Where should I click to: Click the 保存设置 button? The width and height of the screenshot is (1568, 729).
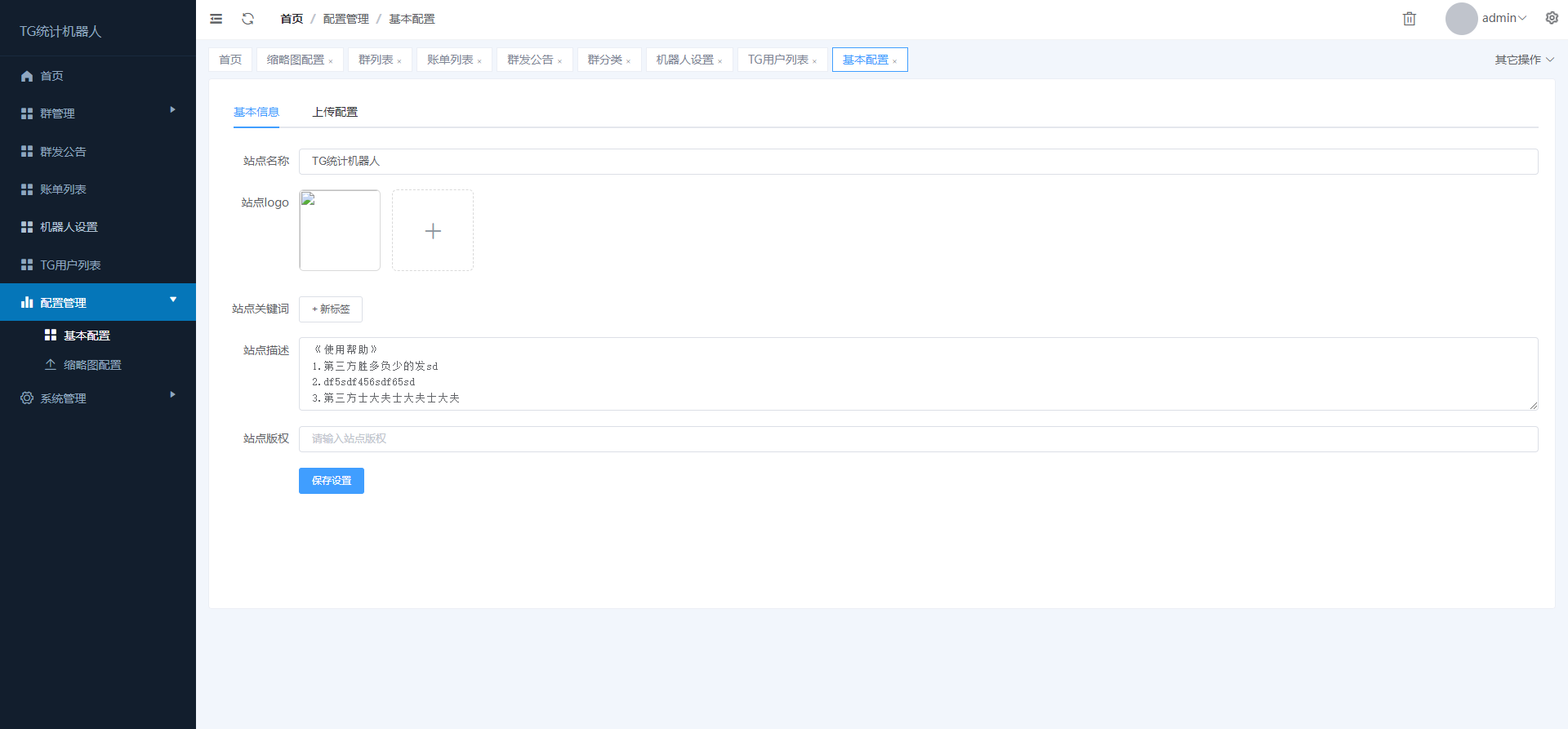pos(332,481)
